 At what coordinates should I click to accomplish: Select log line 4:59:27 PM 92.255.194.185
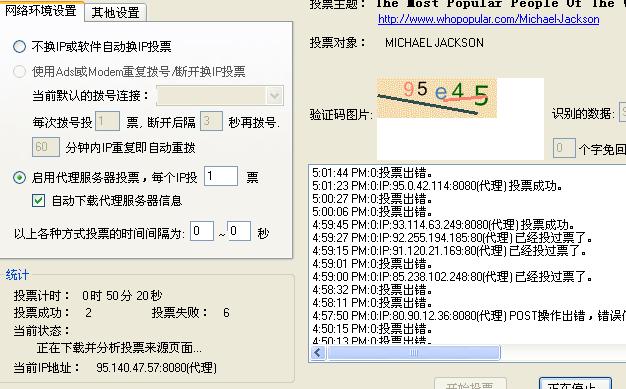[x=452, y=238]
